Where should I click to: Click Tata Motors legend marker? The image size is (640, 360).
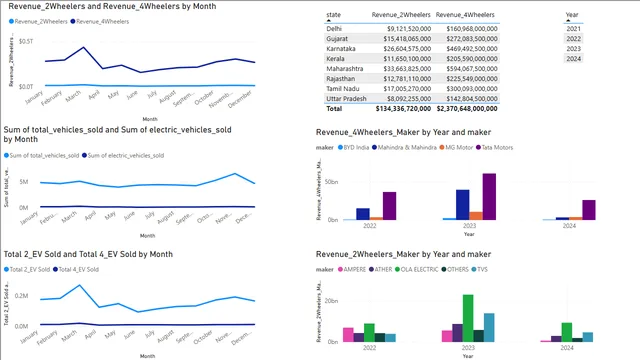[x=478, y=147]
